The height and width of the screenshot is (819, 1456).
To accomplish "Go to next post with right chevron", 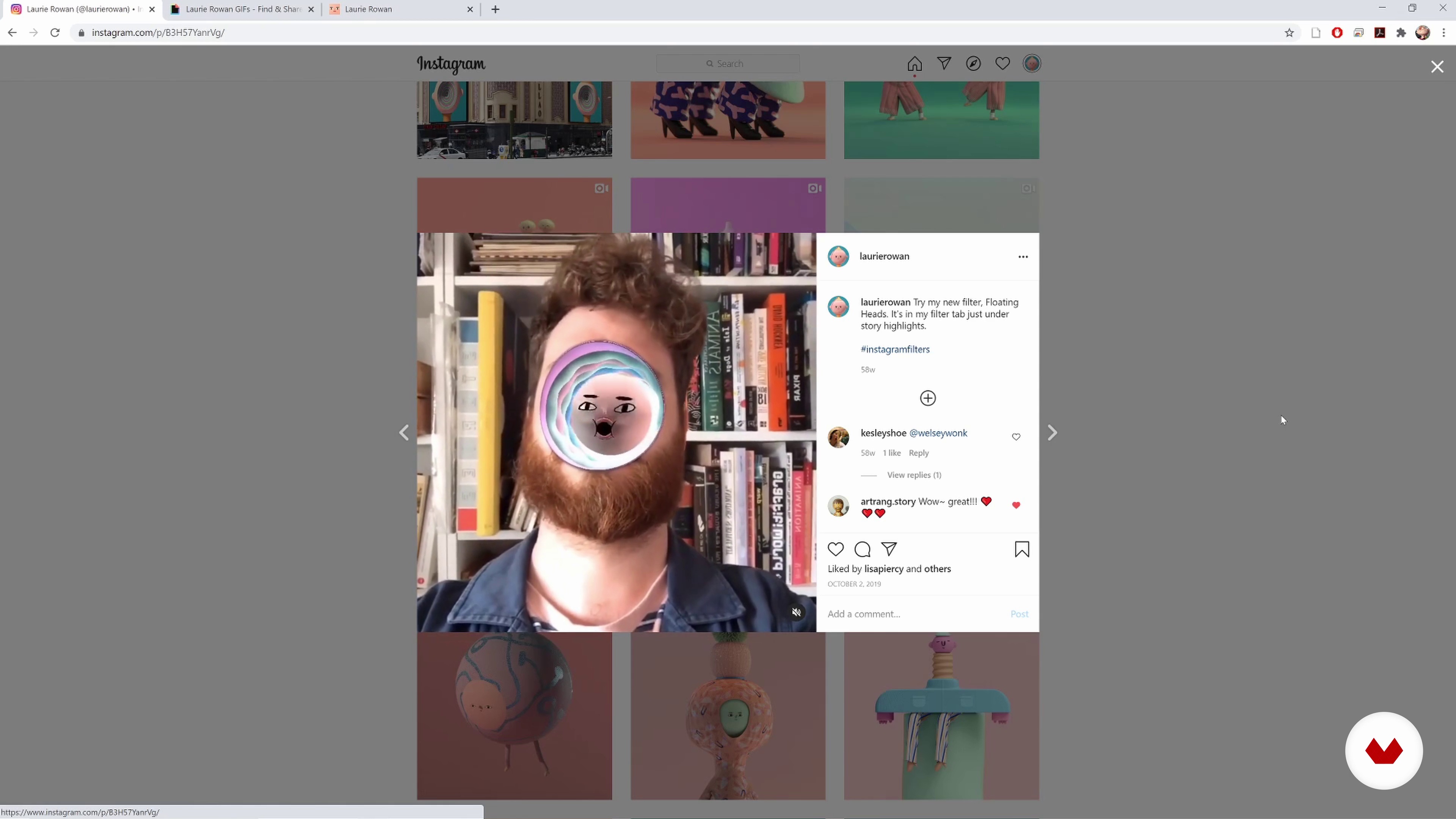I will (1052, 433).
